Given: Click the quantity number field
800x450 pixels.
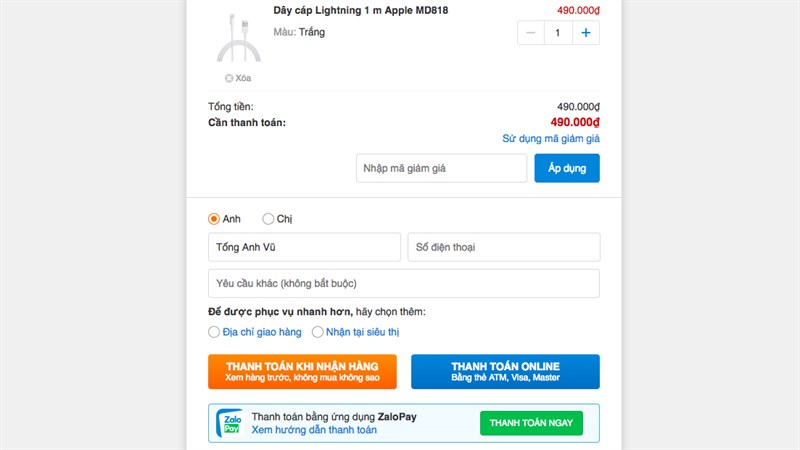Looking at the screenshot, I should click(558, 33).
